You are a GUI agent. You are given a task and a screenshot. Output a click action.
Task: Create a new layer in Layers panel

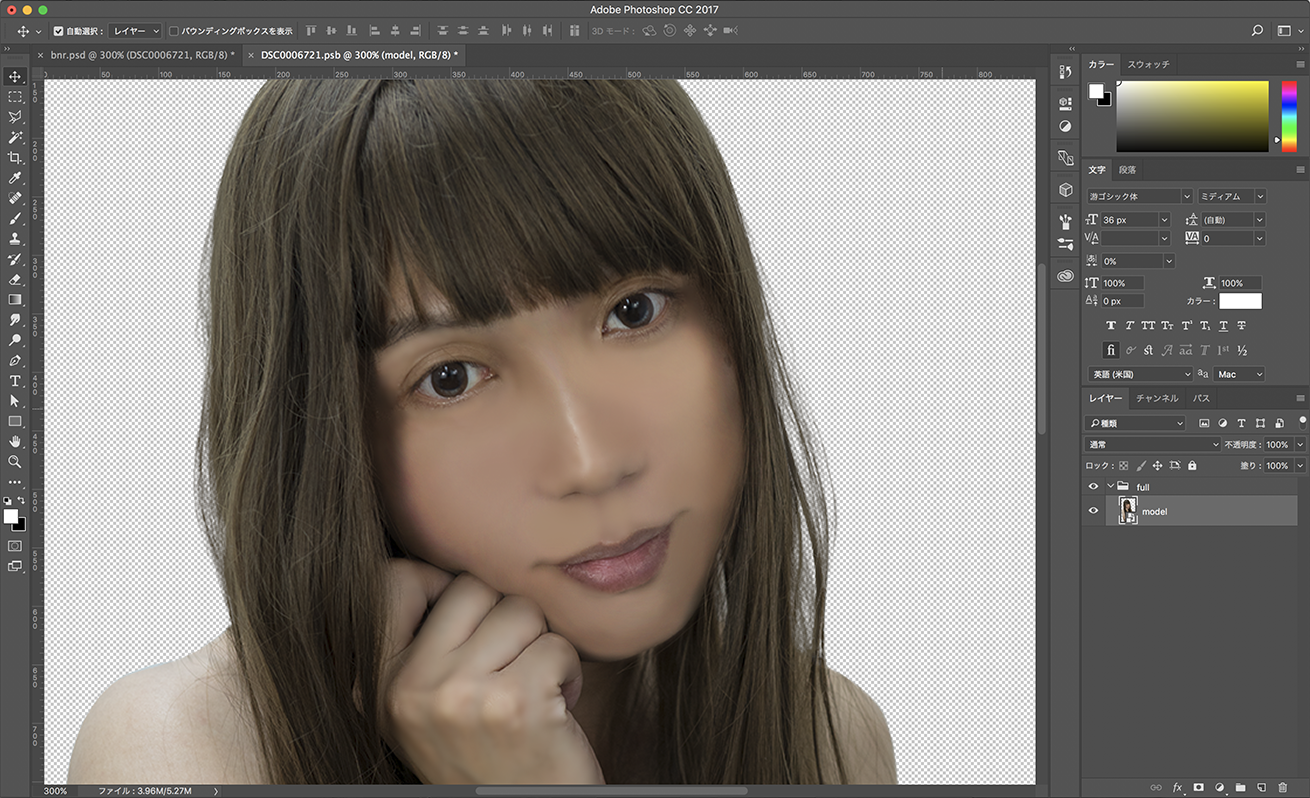[1261, 788]
